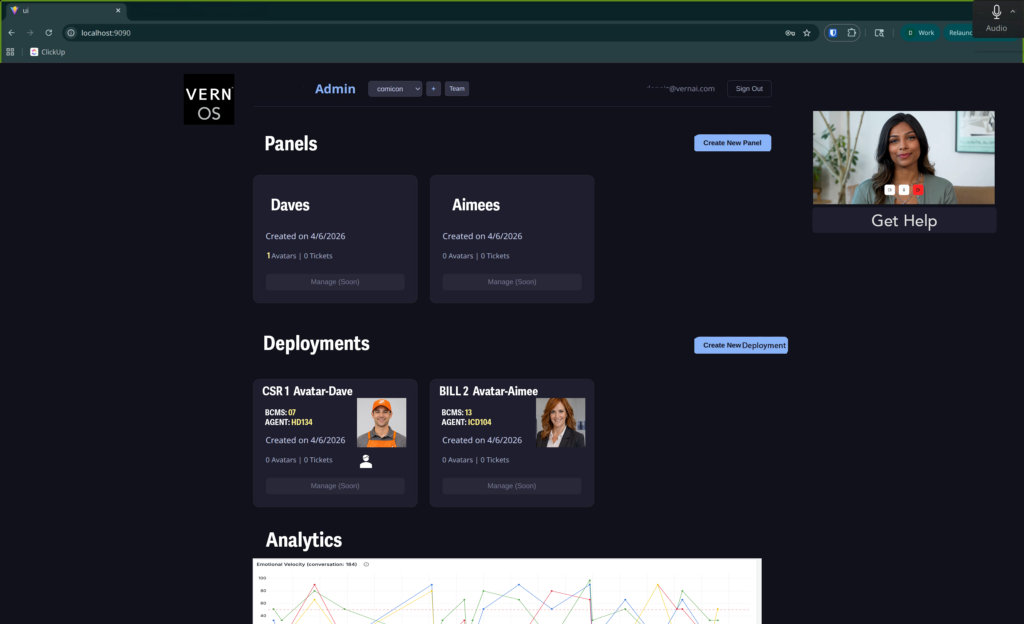Viewport: 1024px width, 624px height.
Task: Expand the comicon organization dropdown
Action: coord(395,89)
